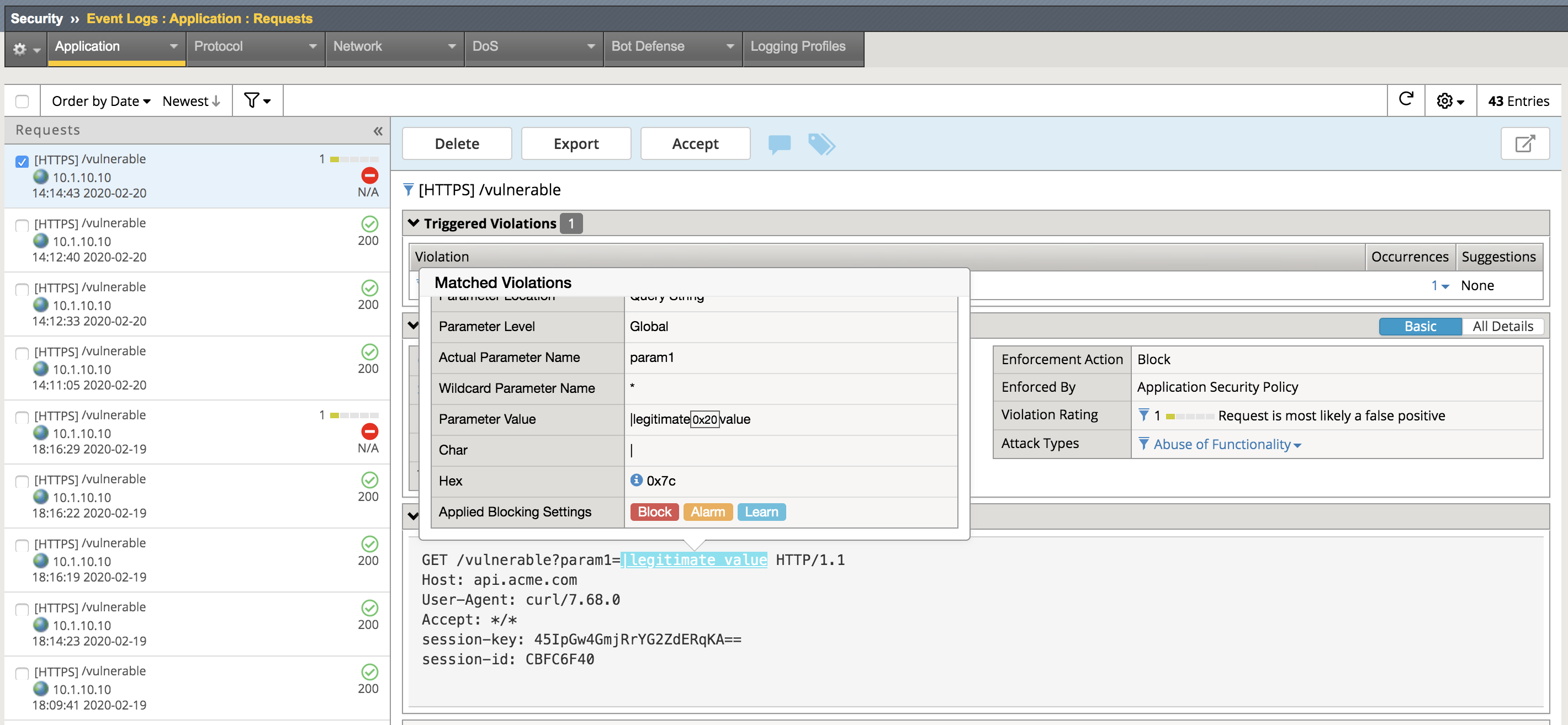Open the Order by Date dropdown
Image resolution: width=1568 pixels, height=725 pixels.
coord(100,101)
